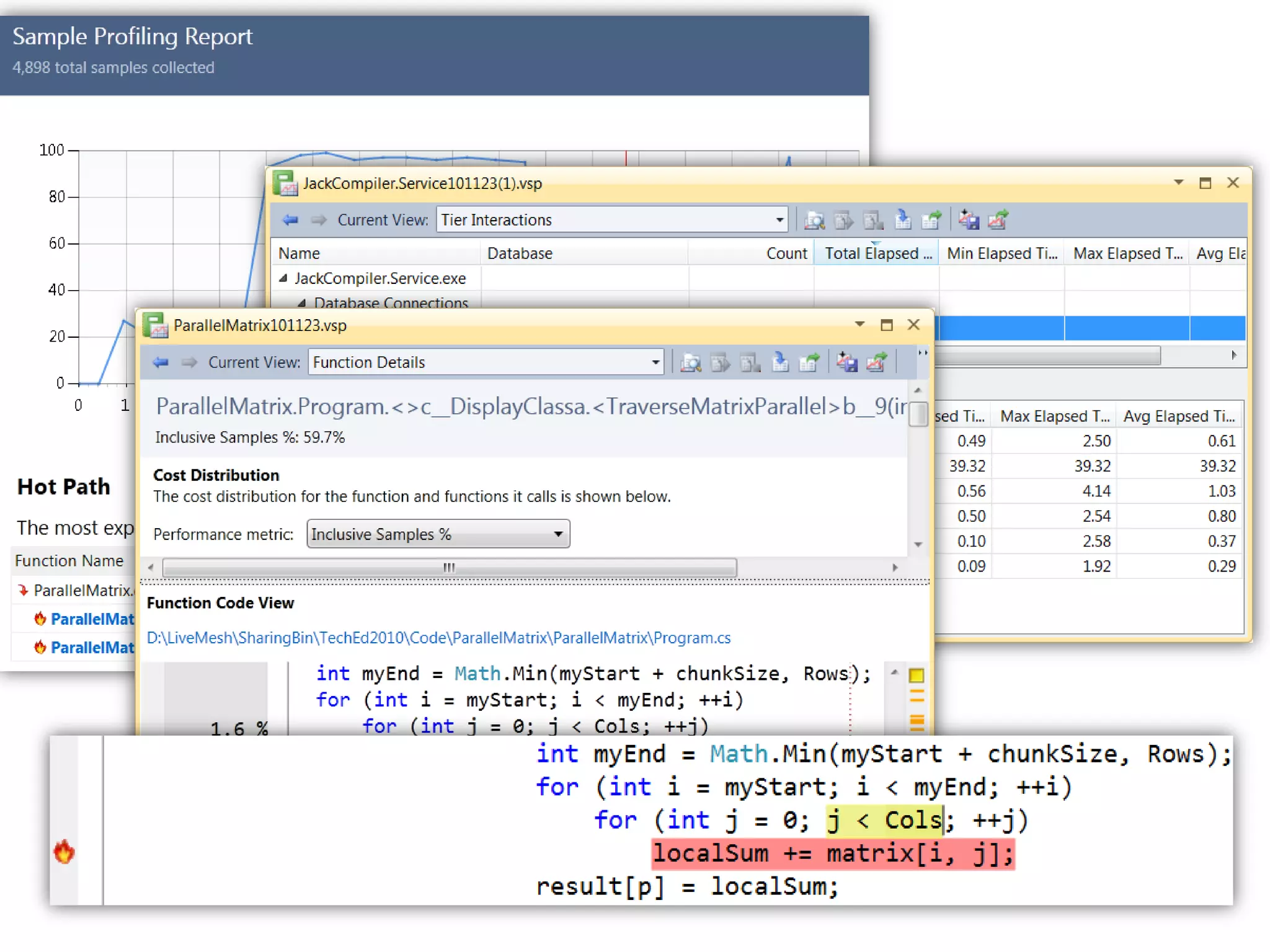The image size is (1270, 952).
Task: Click the magnifier filter icon in the Tier Interactions toolbar
Action: pyautogui.click(x=814, y=220)
